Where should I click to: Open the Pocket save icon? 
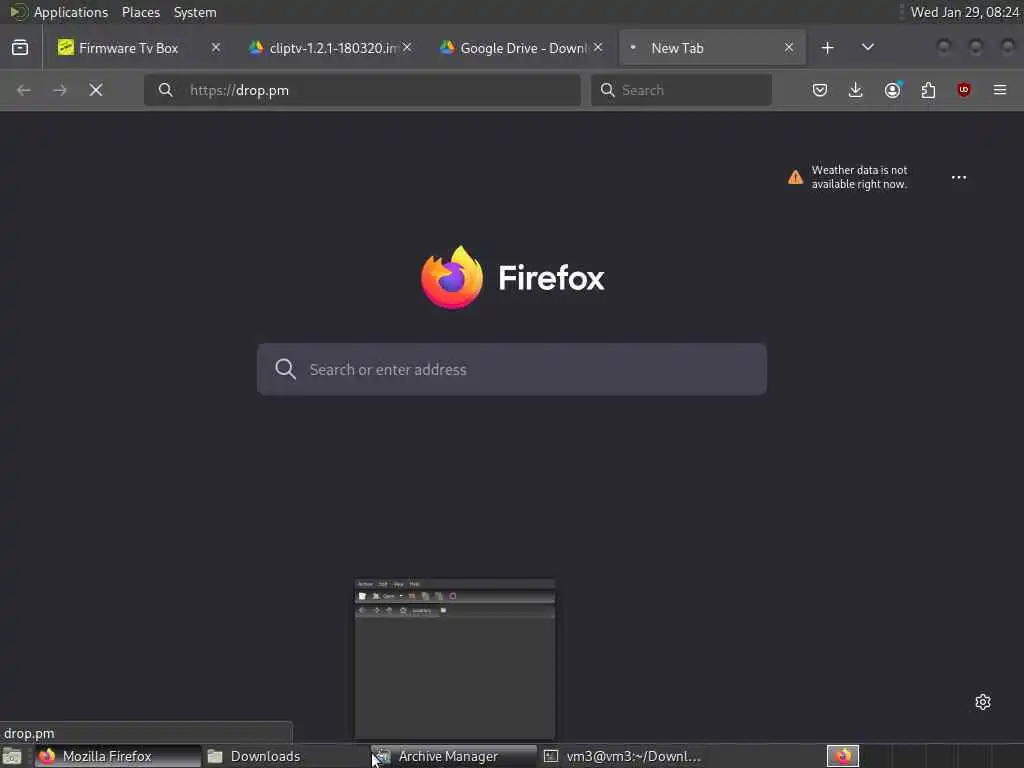[820, 90]
